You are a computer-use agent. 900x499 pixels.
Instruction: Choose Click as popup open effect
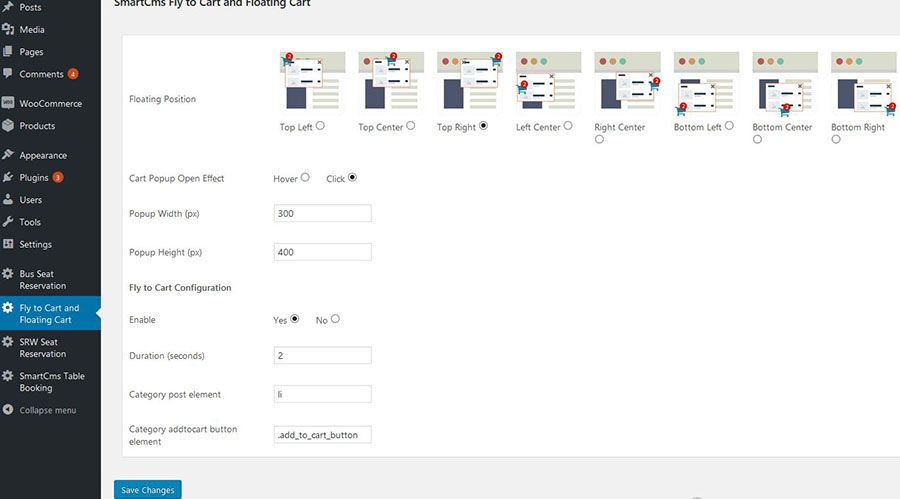[x=352, y=177]
